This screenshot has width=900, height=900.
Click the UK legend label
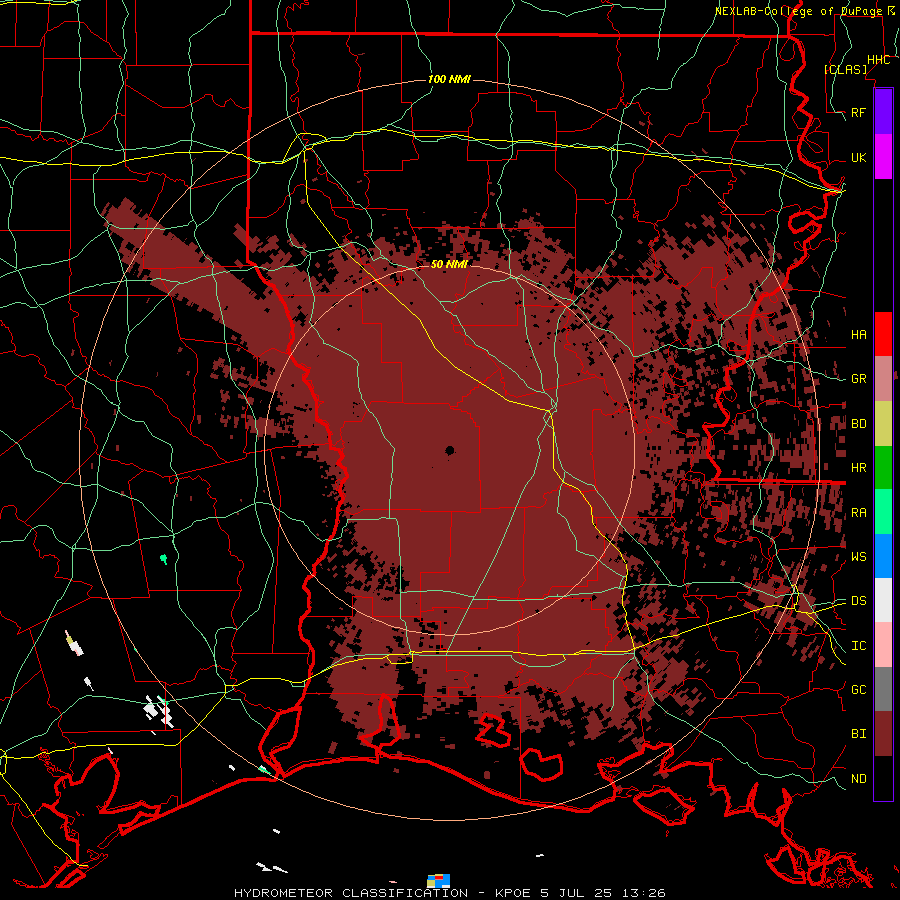tap(858, 157)
